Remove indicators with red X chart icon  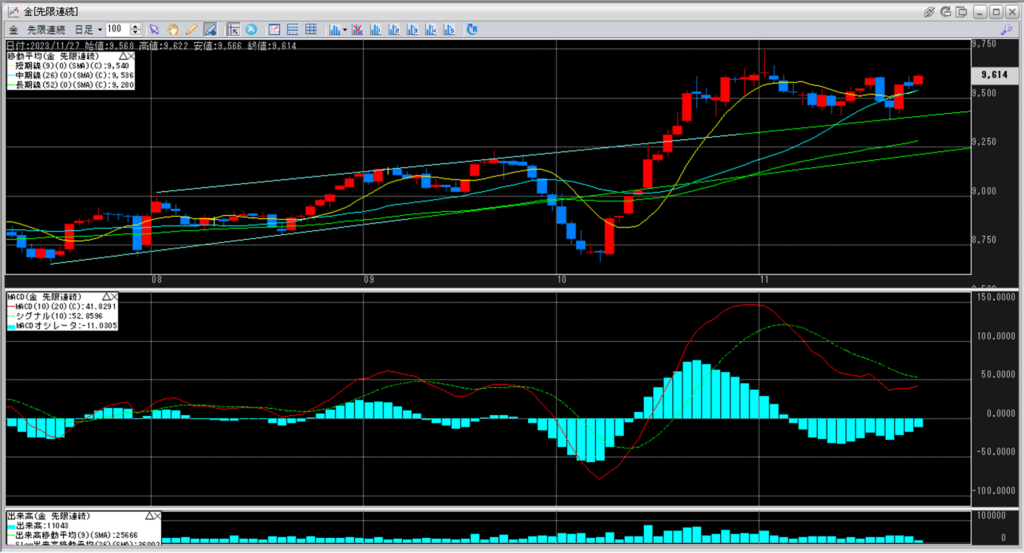click(357, 29)
